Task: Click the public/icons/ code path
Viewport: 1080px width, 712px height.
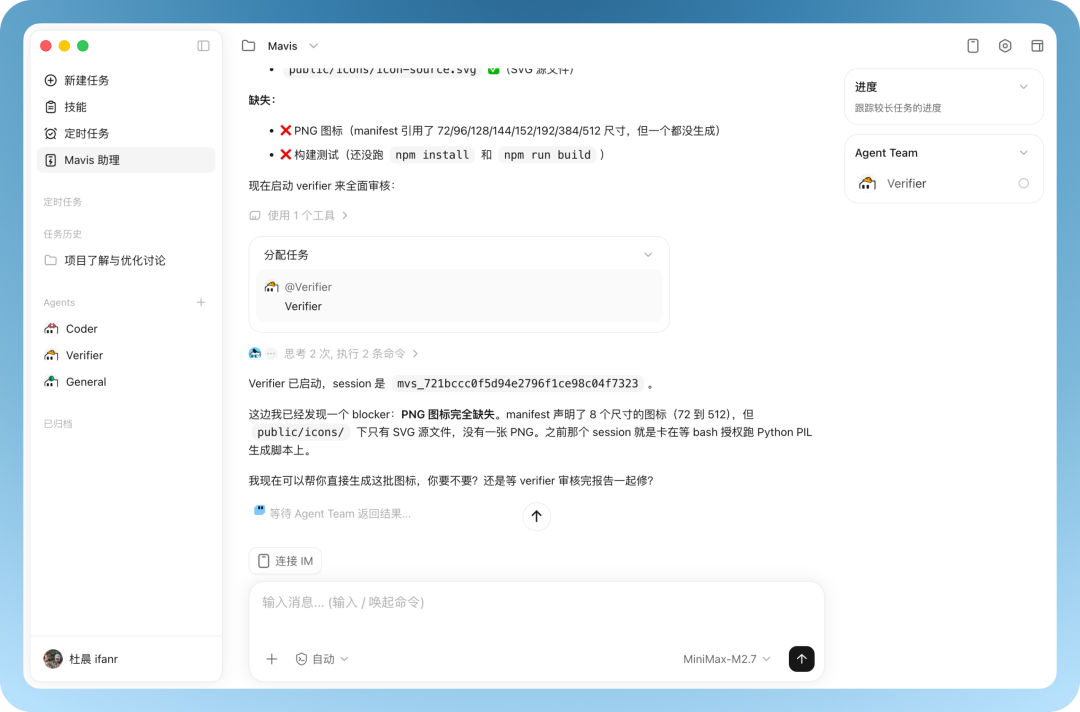Action: pos(300,432)
